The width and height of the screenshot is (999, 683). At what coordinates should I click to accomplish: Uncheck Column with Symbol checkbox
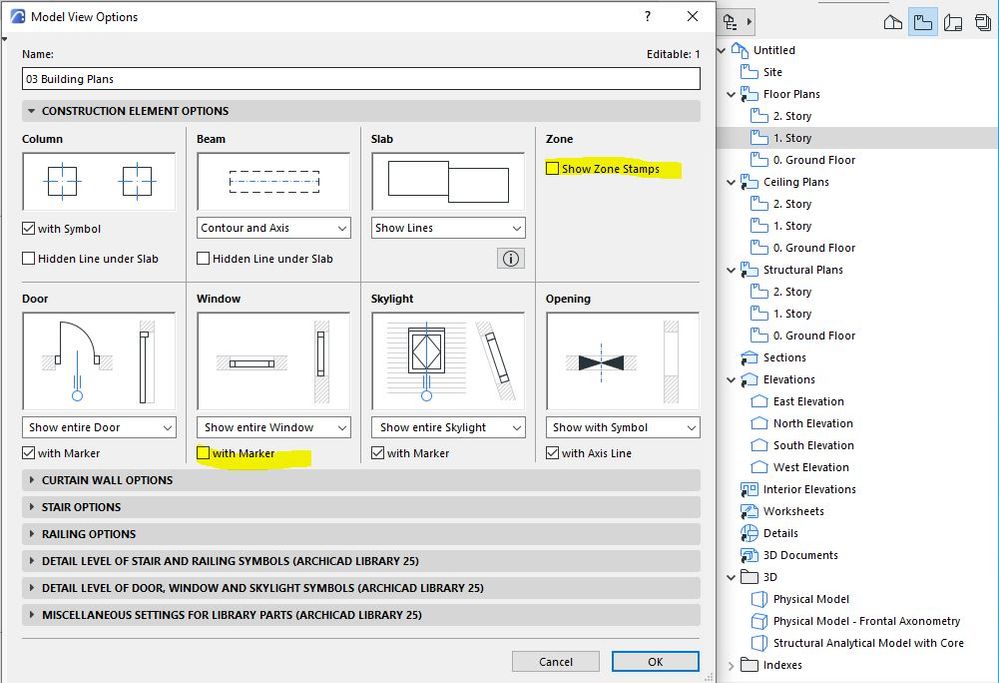point(28,228)
